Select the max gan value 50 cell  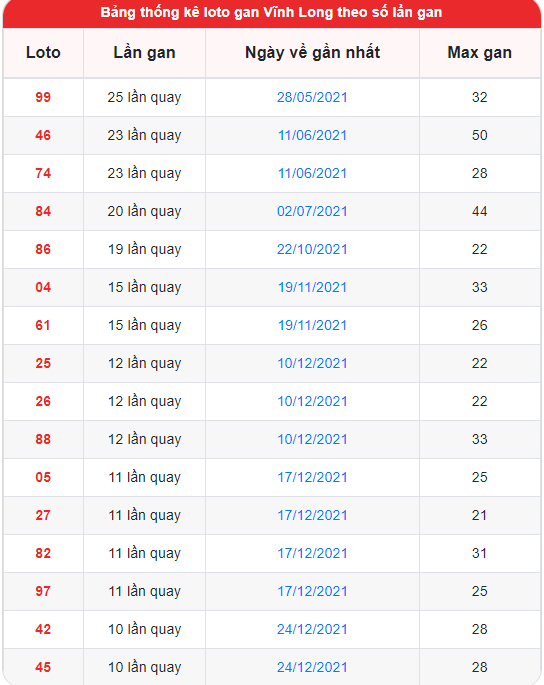click(x=479, y=135)
